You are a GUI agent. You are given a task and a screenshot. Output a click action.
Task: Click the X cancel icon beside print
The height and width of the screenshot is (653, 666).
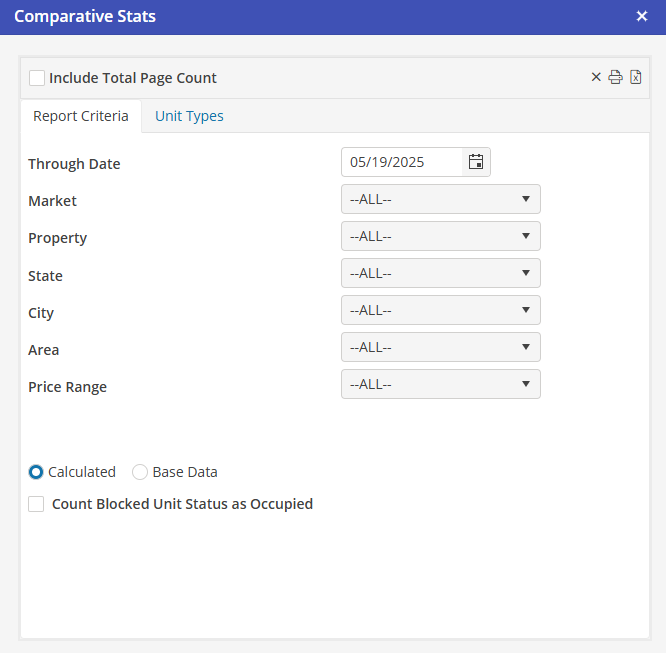click(x=597, y=78)
